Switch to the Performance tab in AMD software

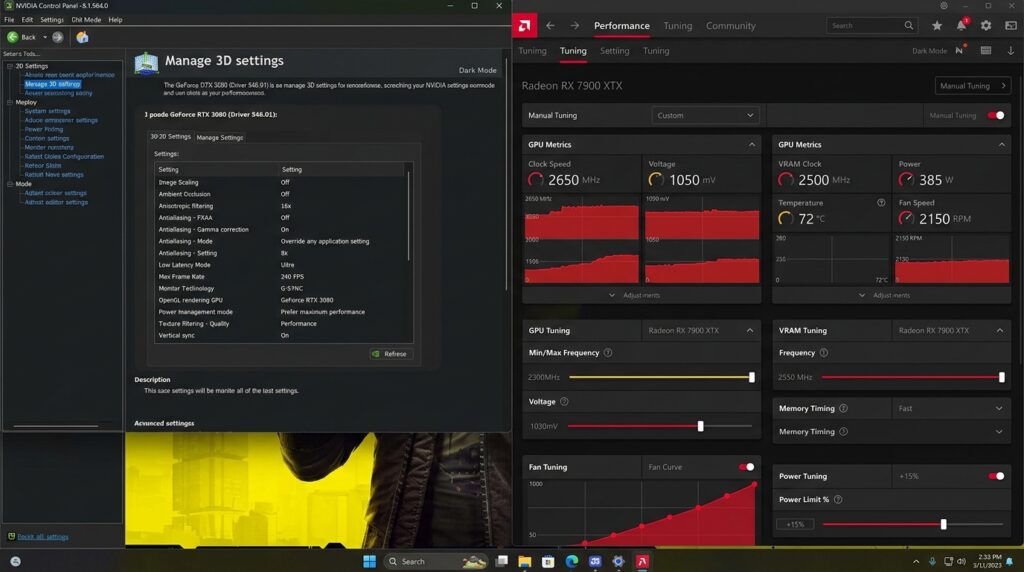(622, 25)
